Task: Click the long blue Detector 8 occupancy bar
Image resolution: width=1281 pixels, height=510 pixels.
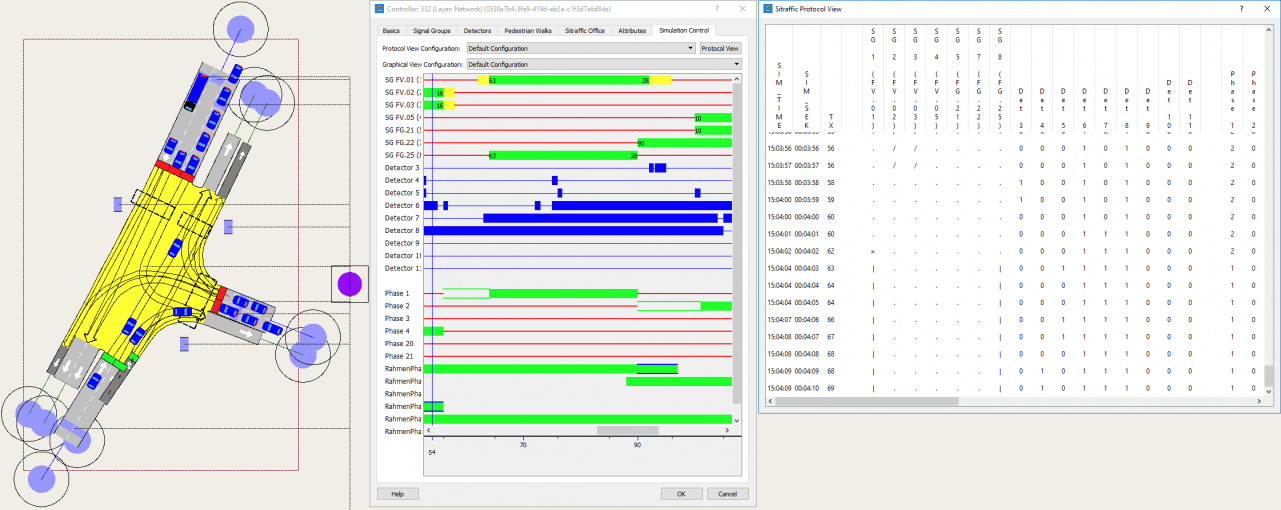Action: (574, 230)
